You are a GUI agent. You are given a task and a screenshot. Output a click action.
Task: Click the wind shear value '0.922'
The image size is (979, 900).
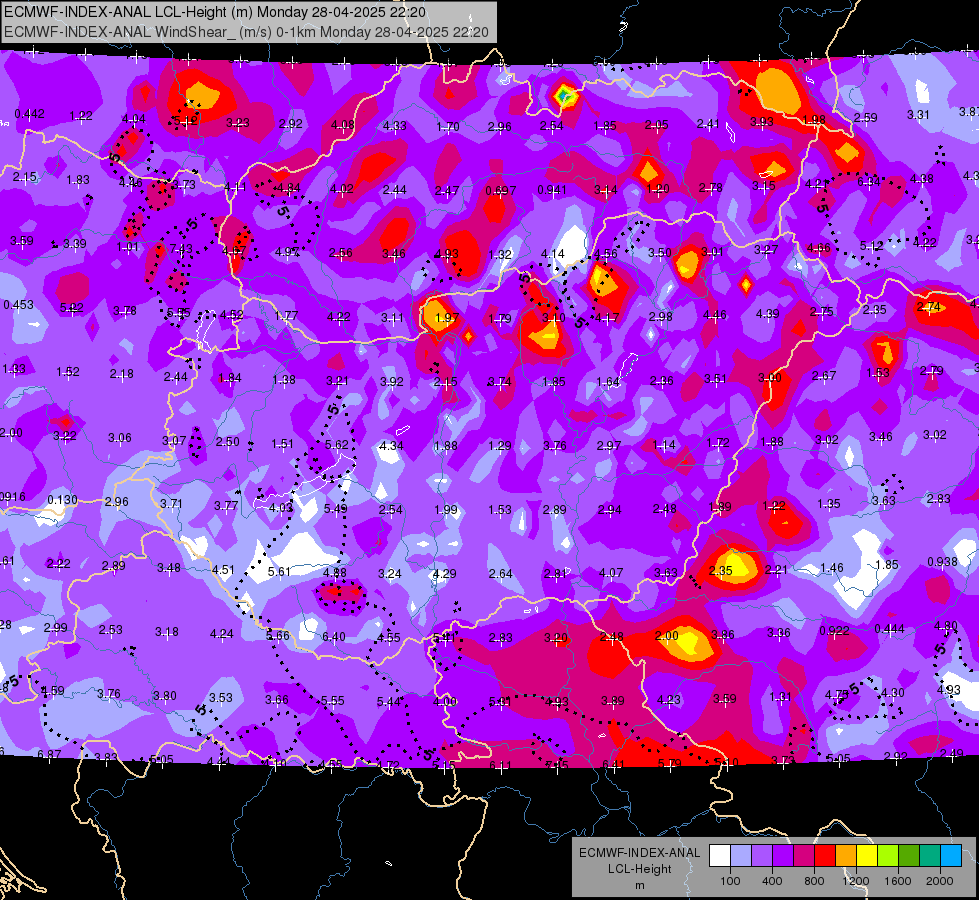pos(835,630)
